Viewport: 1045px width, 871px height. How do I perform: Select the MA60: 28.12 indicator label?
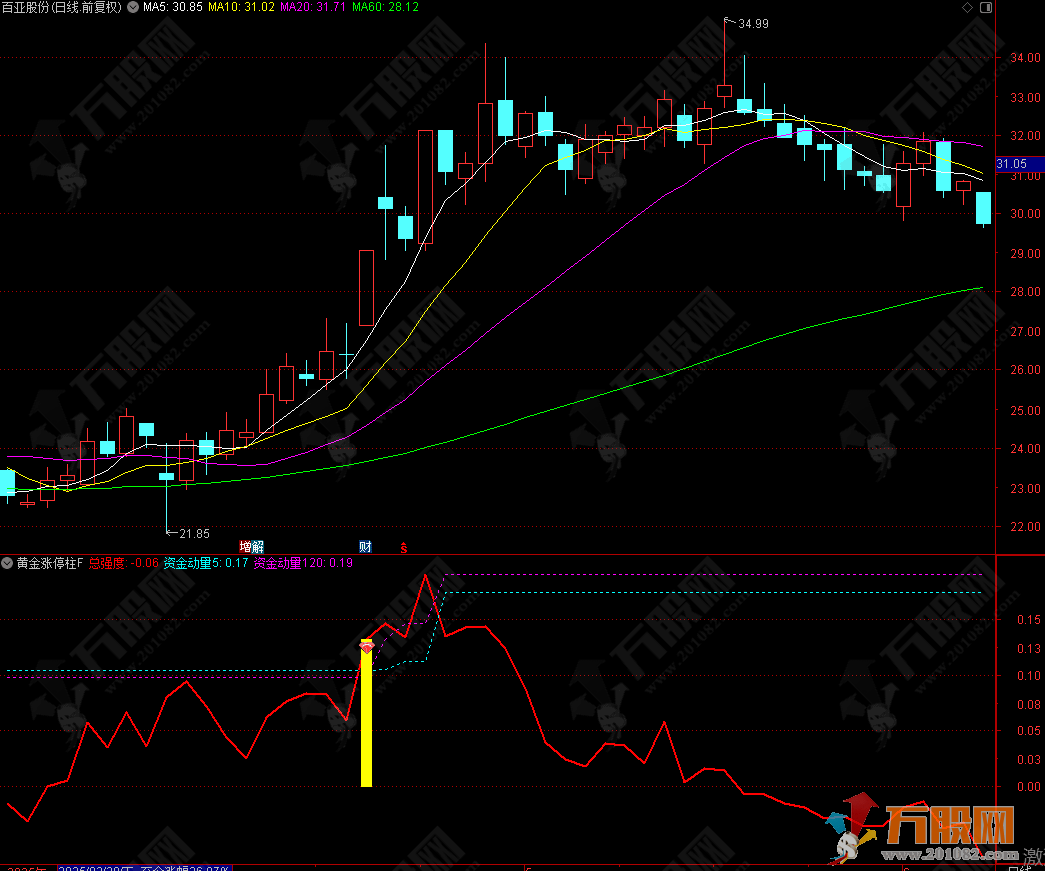385,7
